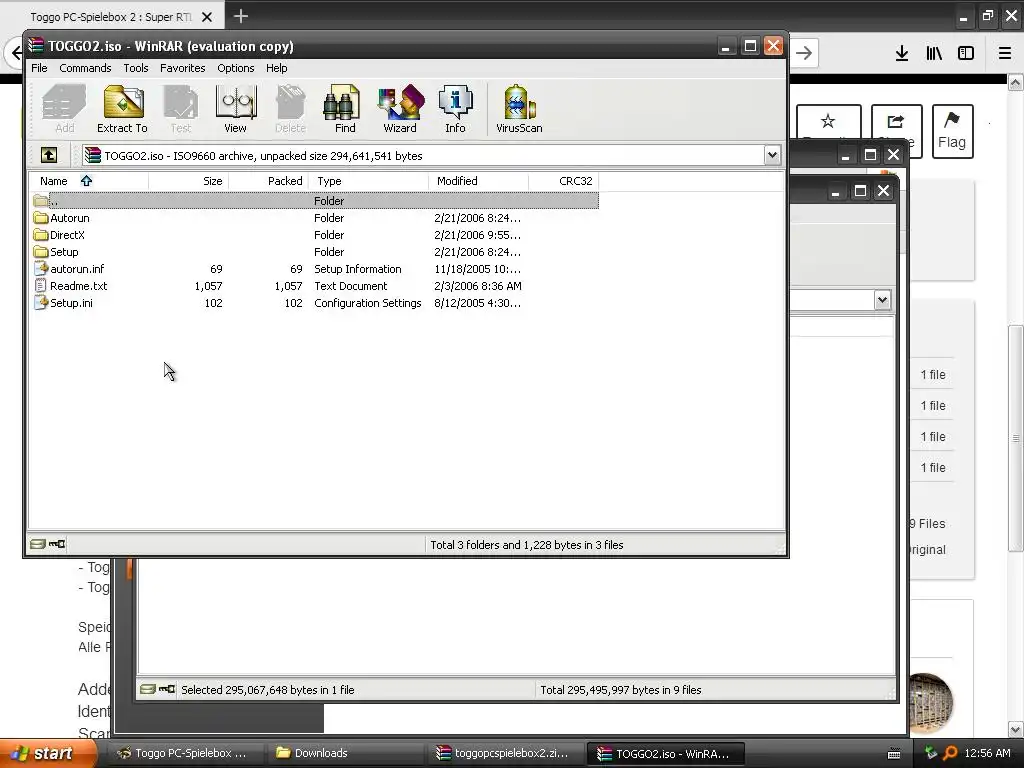The height and width of the screenshot is (768, 1024).
Task: Click the key password icon in status bar
Action: (x=57, y=544)
